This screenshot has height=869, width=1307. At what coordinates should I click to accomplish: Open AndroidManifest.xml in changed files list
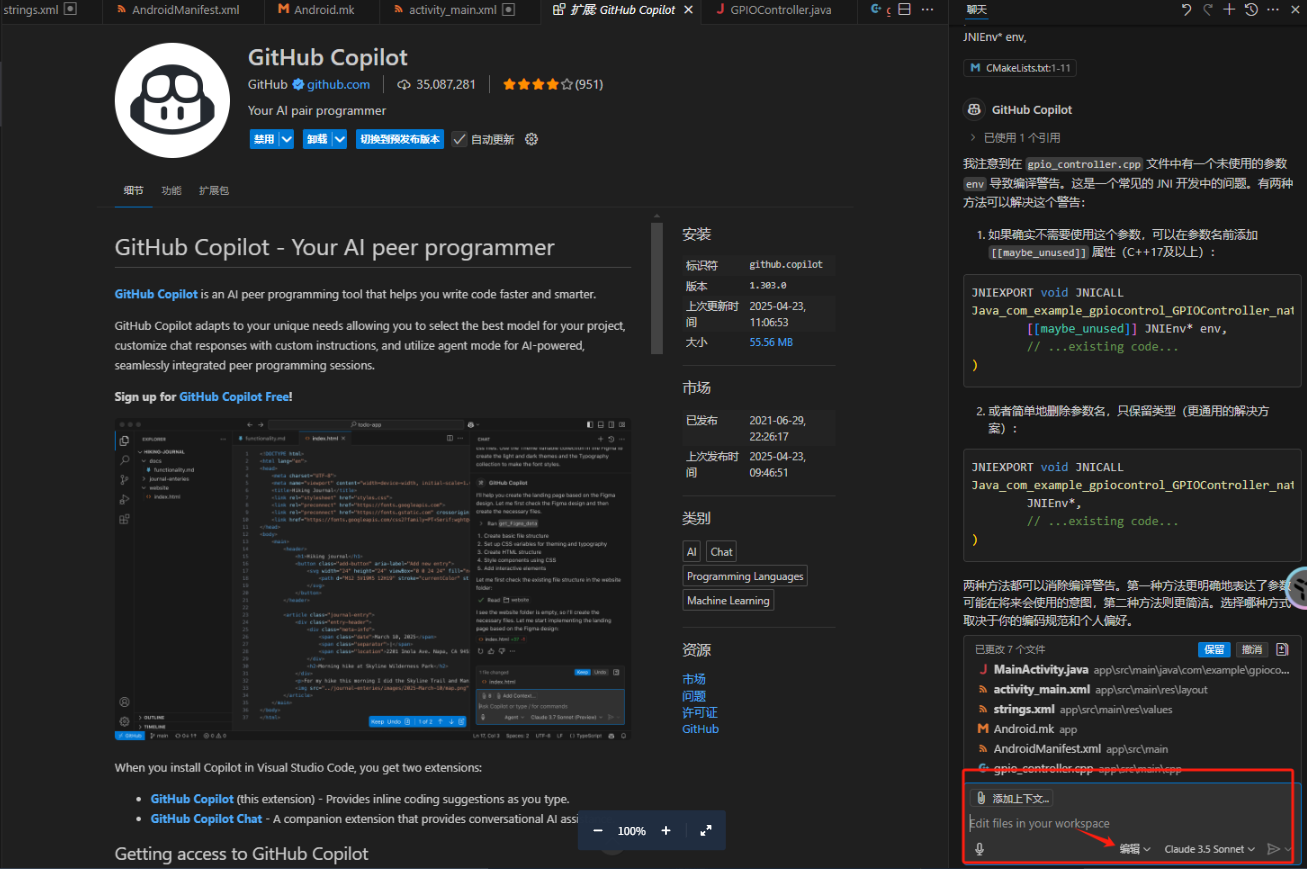(1133, 748)
